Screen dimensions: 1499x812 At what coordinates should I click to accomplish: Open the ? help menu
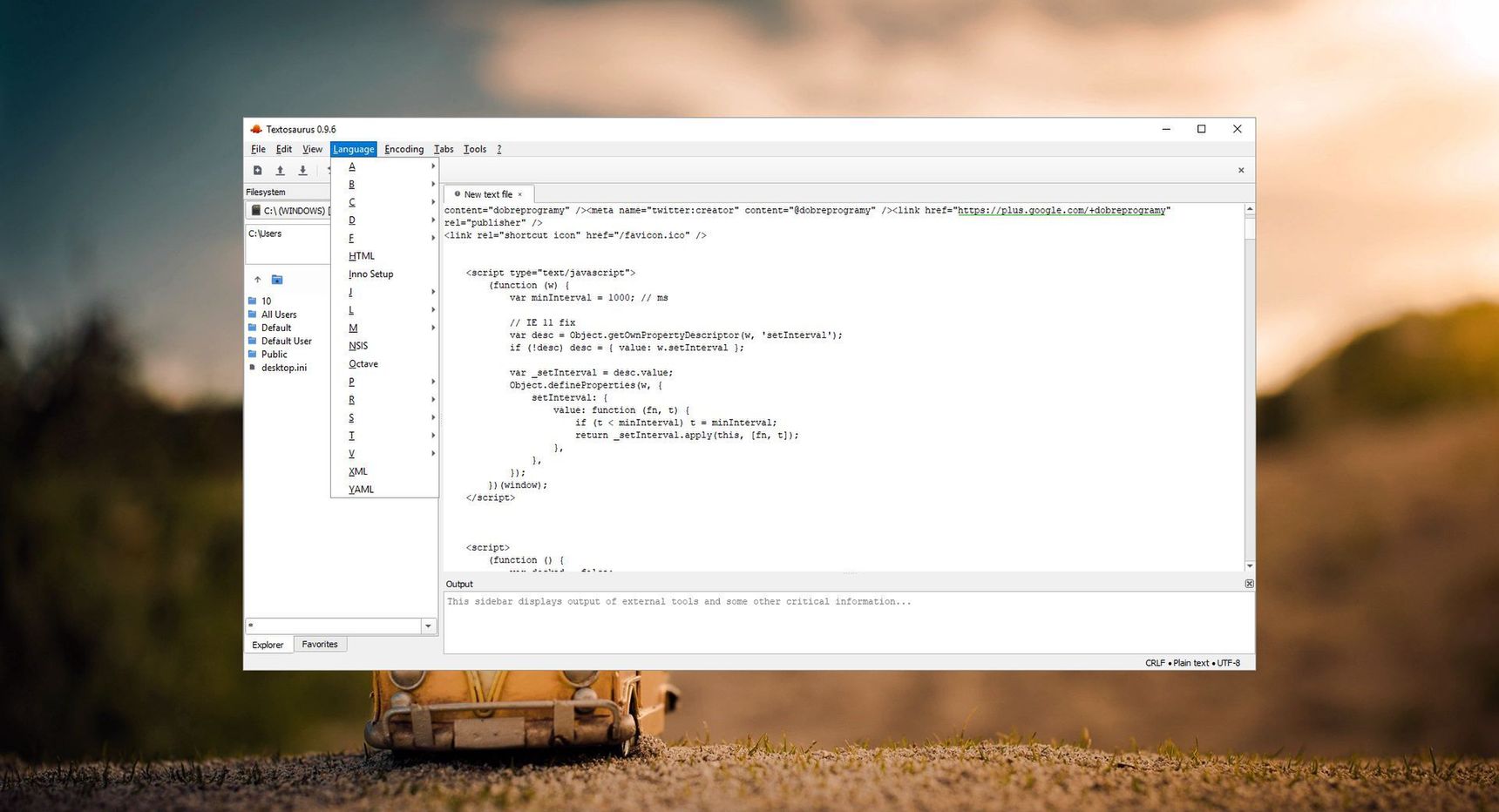point(499,149)
